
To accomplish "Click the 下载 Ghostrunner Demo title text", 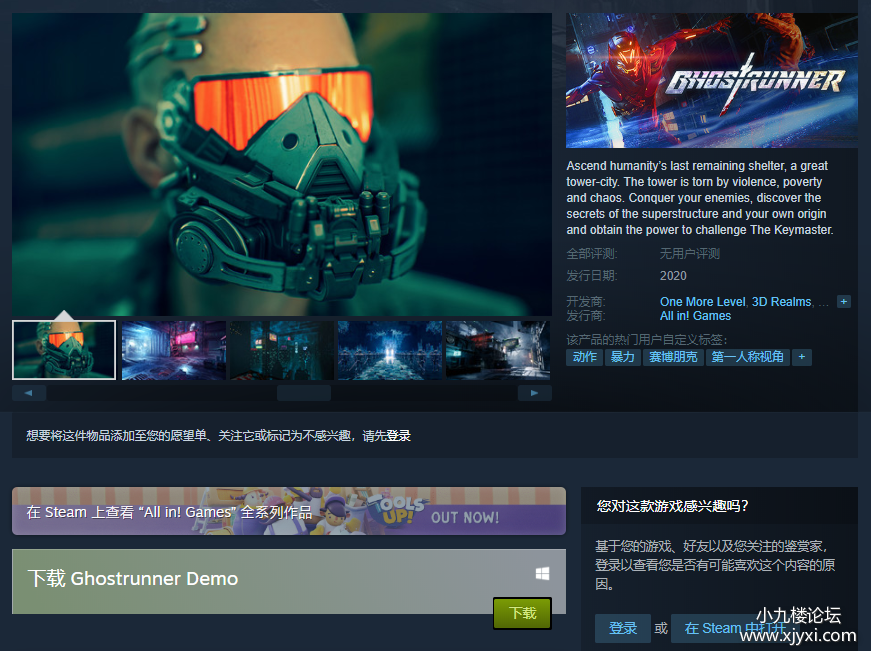I will pyautogui.click(x=133, y=579).
